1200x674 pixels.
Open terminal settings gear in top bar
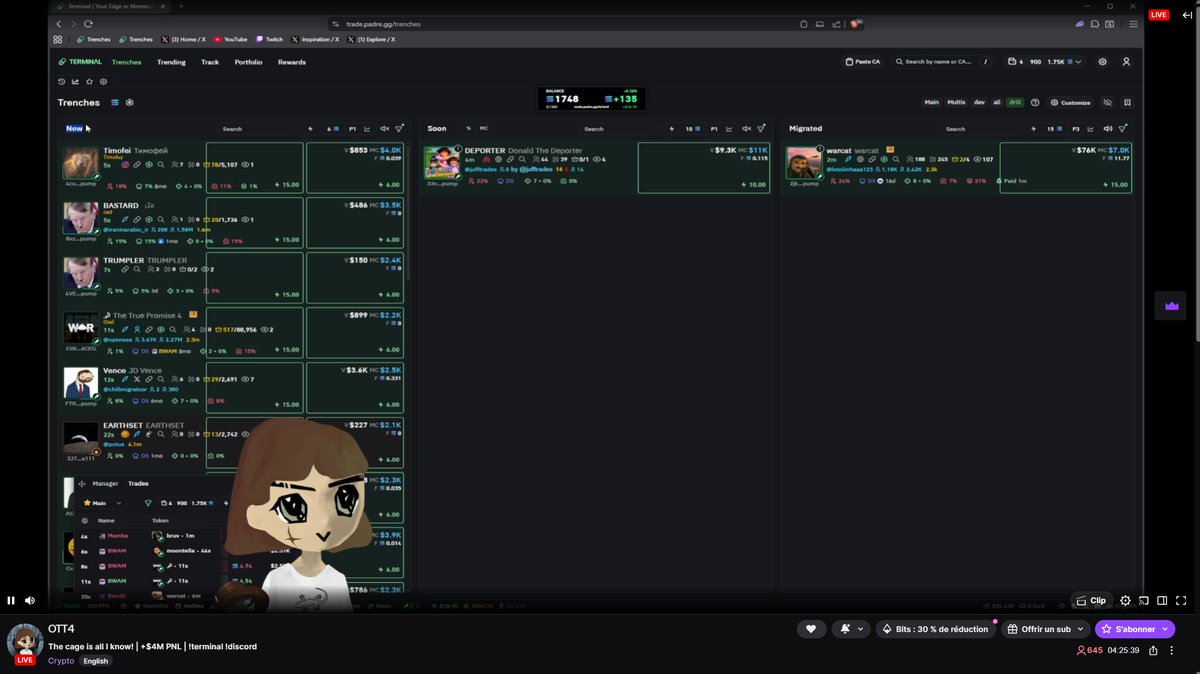click(1103, 62)
